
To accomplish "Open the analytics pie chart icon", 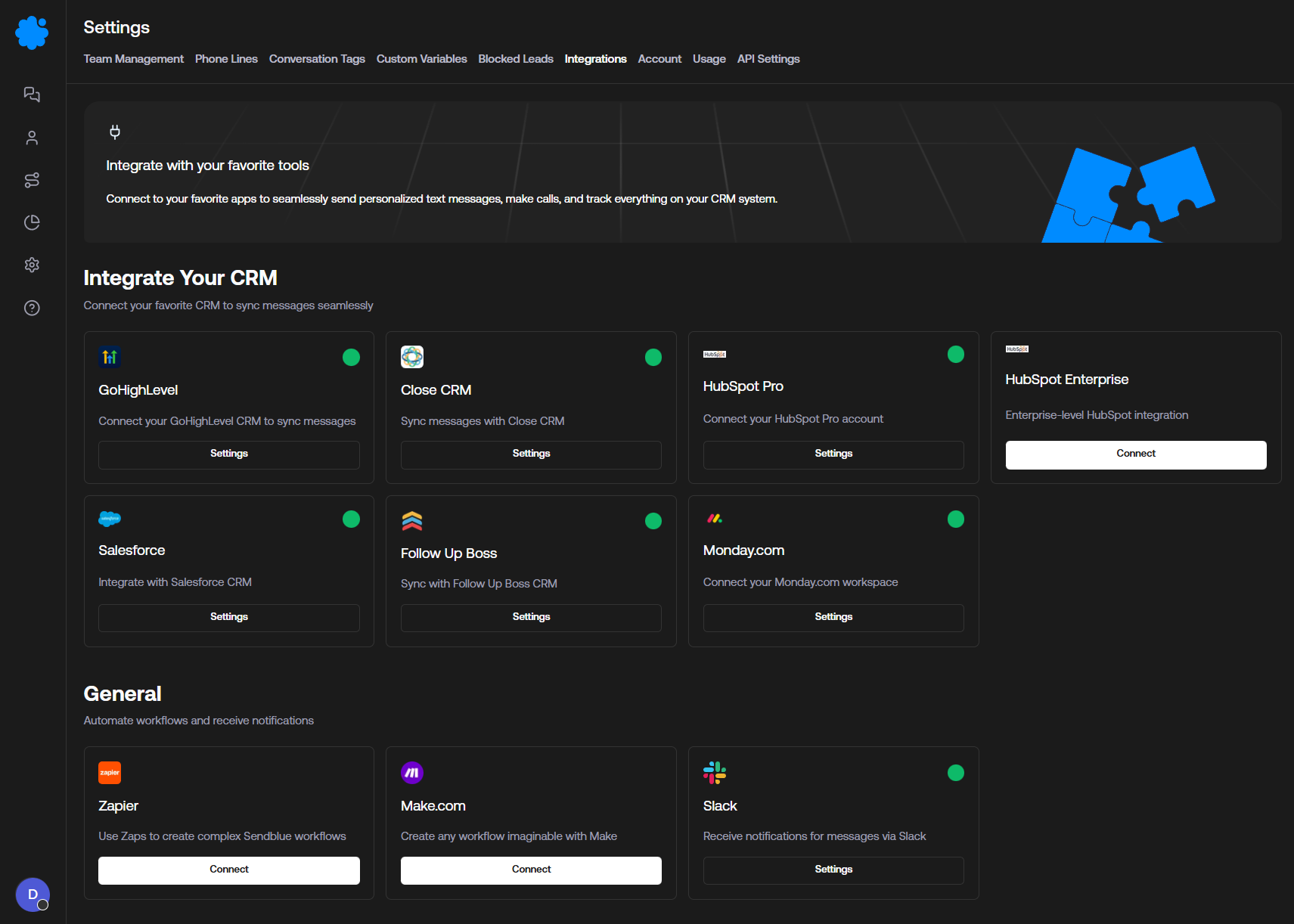I will point(32,222).
